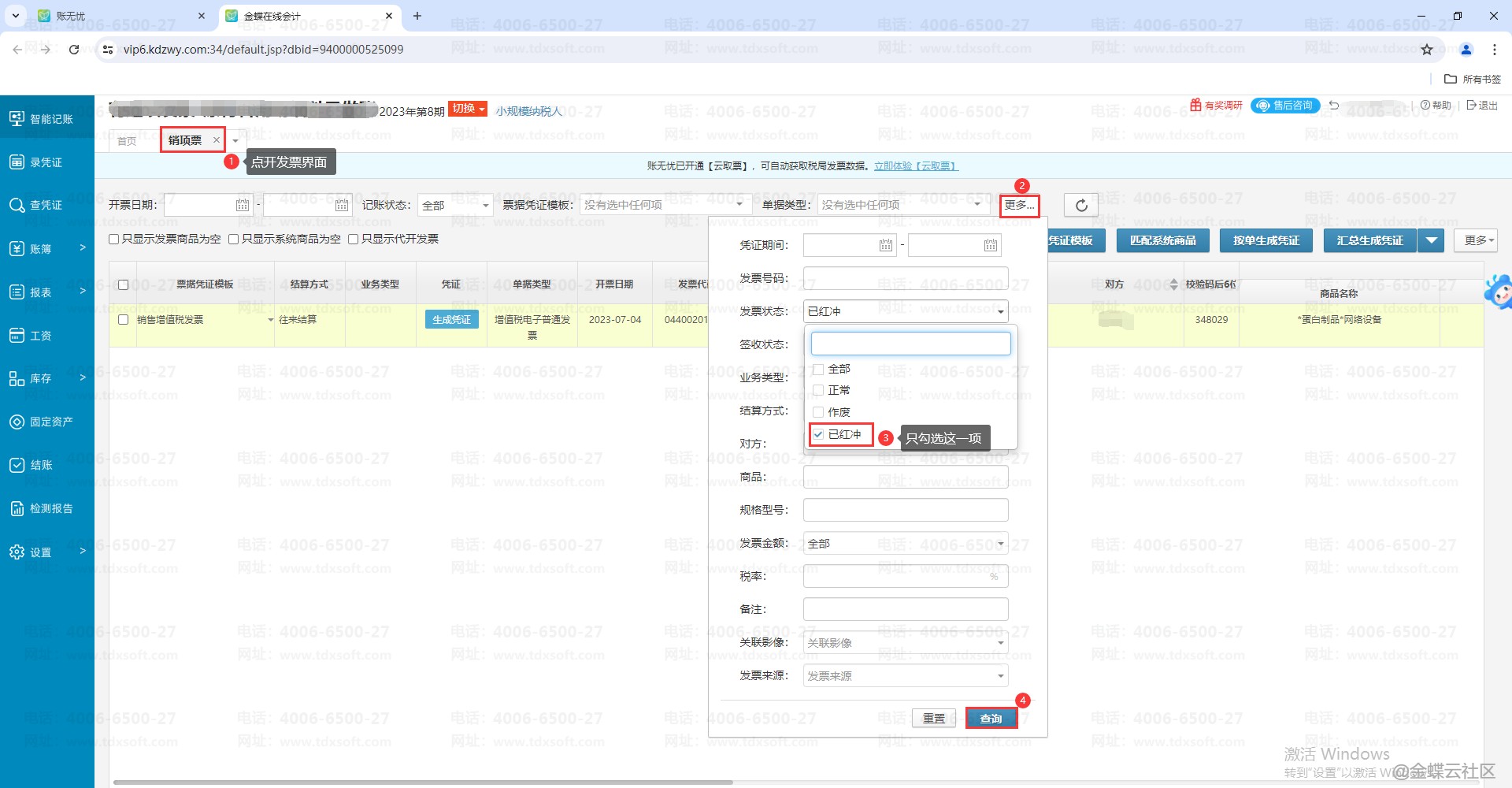Click the refresh icon beside the 更多 button
This screenshot has width=1512, height=788.
(x=1081, y=206)
